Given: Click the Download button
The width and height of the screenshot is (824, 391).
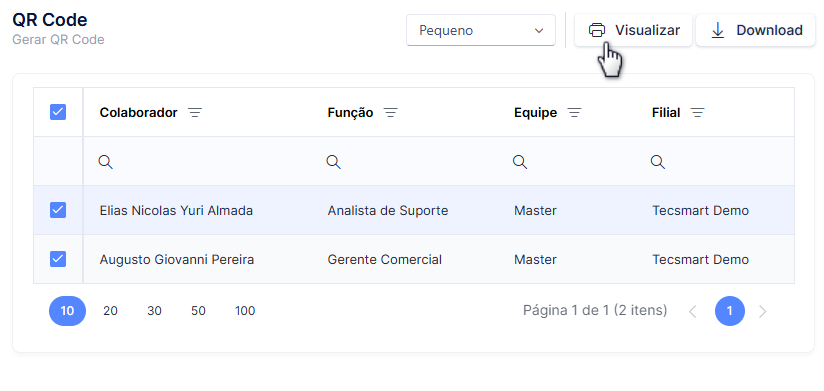Looking at the screenshot, I should (756, 30).
